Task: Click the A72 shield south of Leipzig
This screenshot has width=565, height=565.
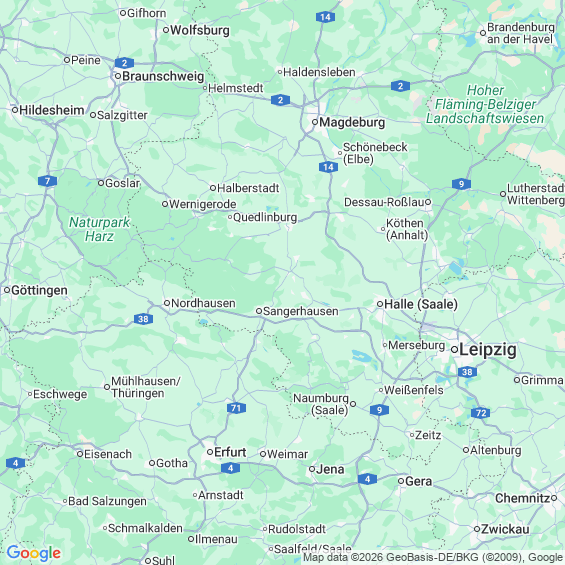Action: pyautogui.click(x=481, y=413)
